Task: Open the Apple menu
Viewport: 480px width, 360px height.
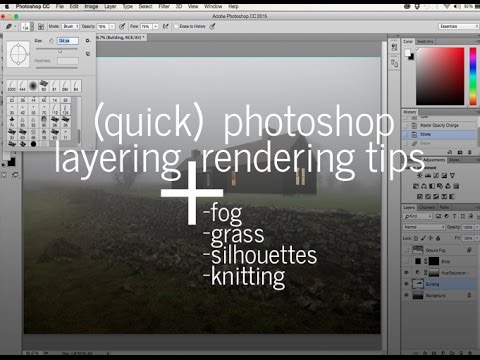Action: 7,6
